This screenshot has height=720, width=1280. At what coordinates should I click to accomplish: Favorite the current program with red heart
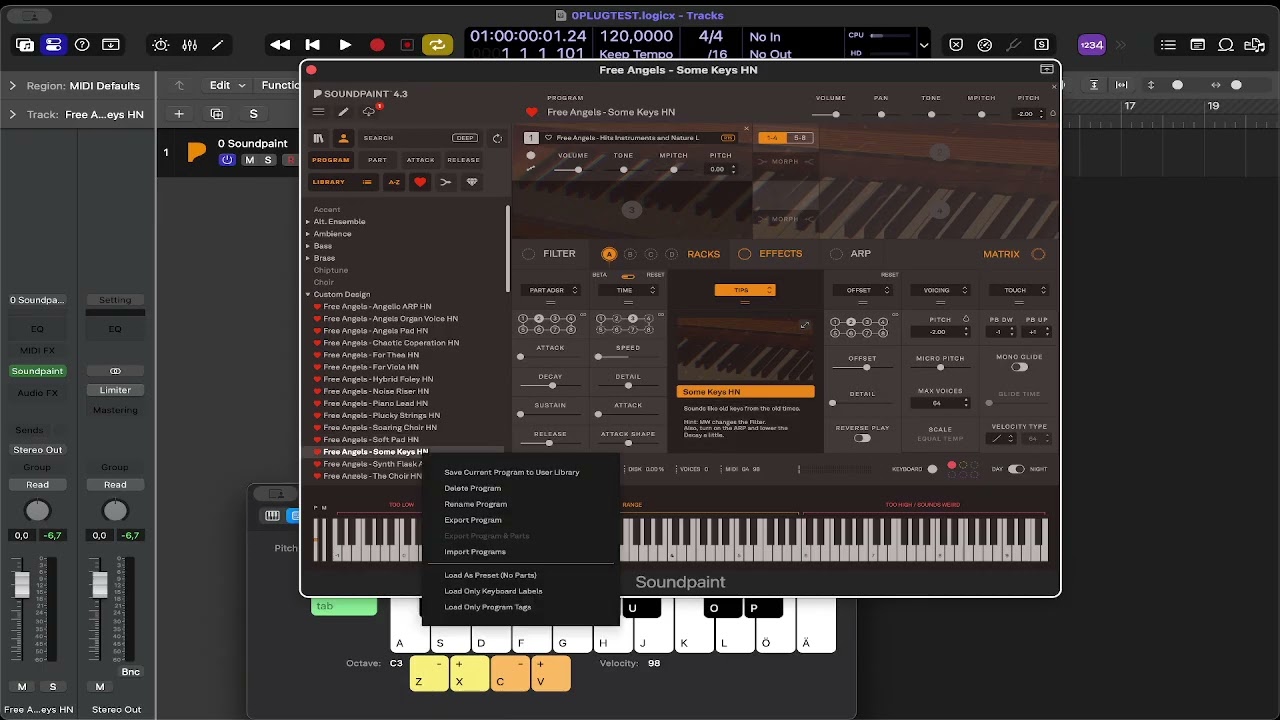[x=532, y=112]
